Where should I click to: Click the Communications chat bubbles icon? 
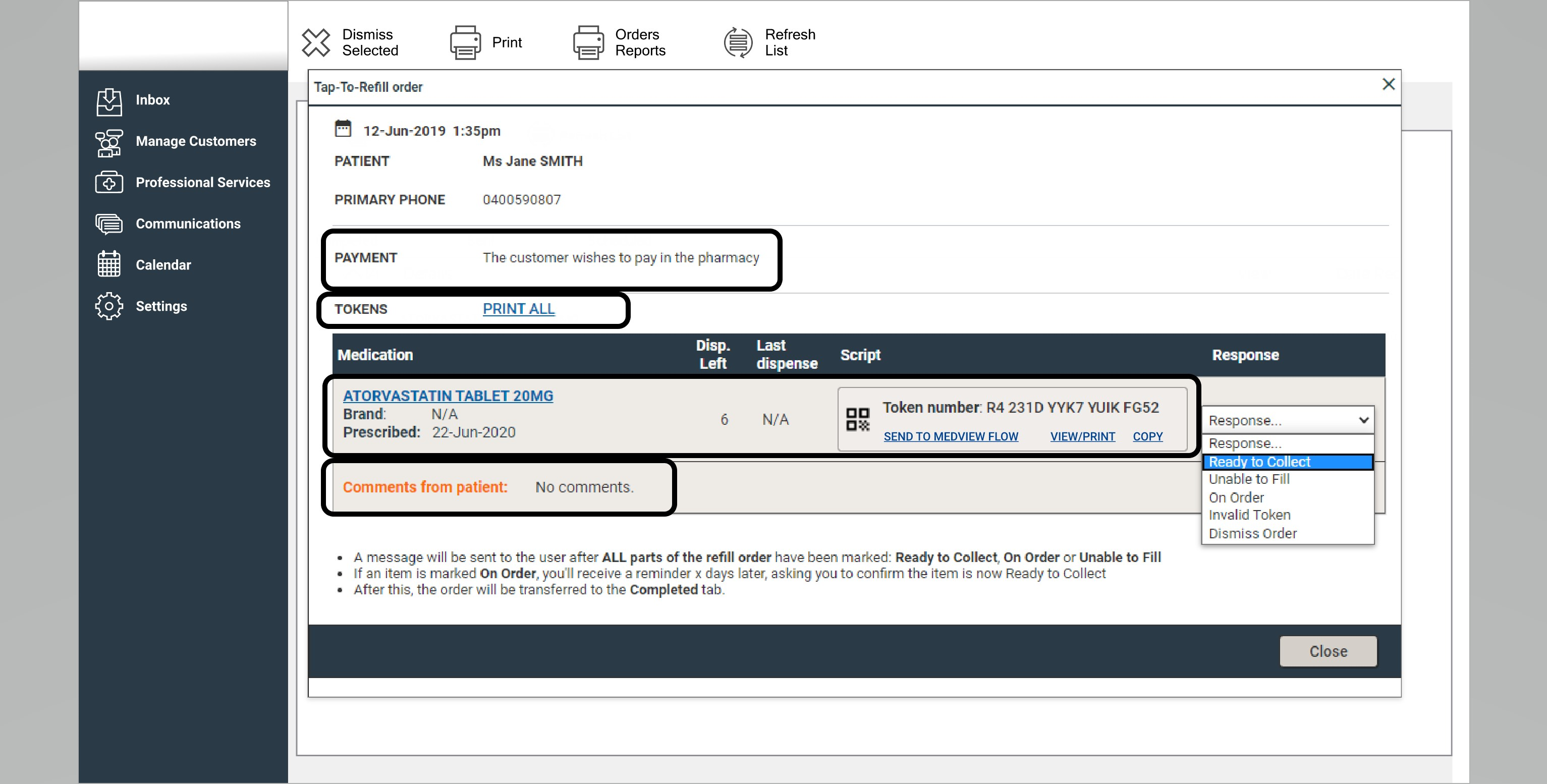click(109, 223)
